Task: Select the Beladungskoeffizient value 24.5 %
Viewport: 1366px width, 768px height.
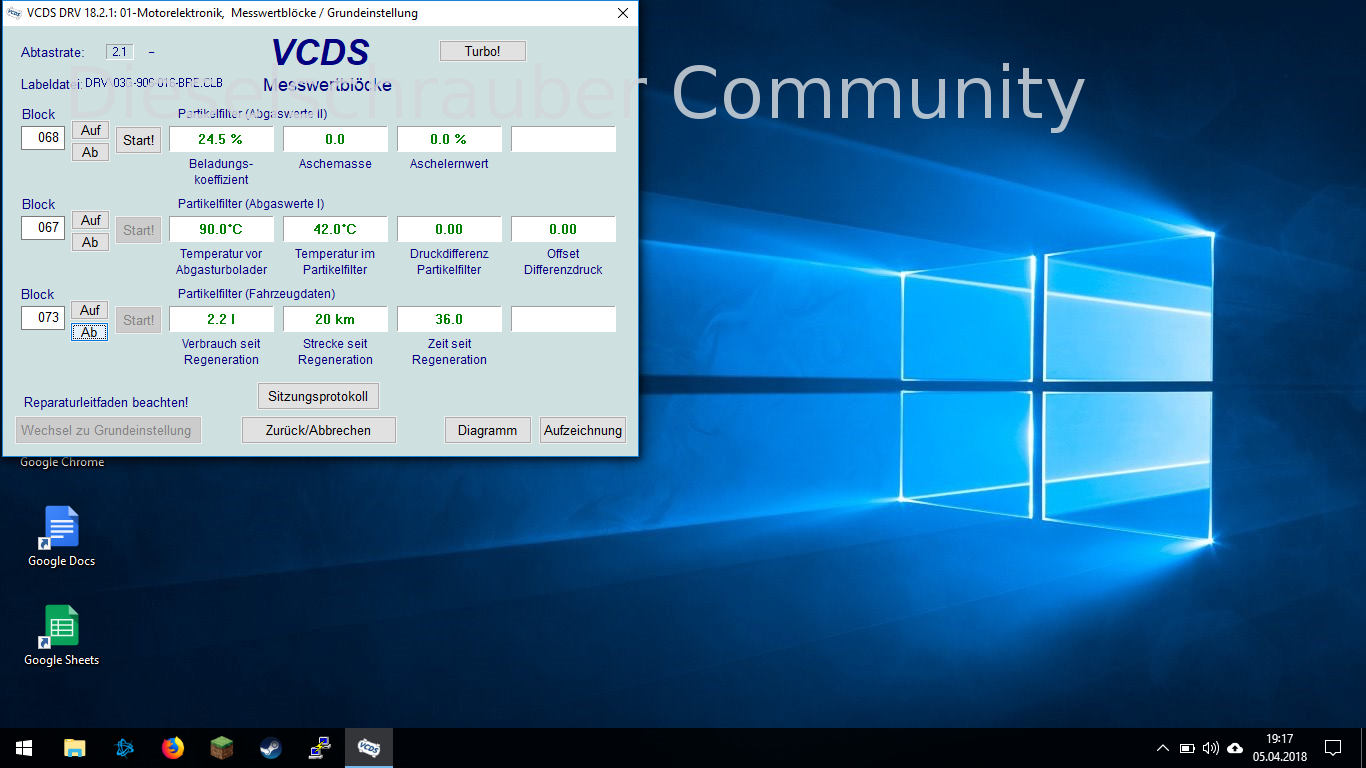Action: coord(221,139)
